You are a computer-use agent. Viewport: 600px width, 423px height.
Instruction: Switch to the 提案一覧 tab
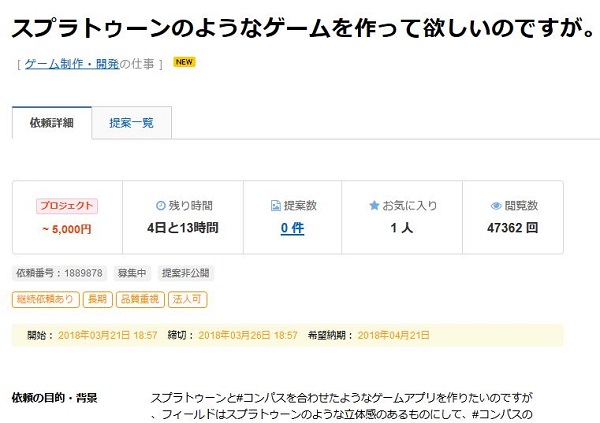click(x=131, y=123)
